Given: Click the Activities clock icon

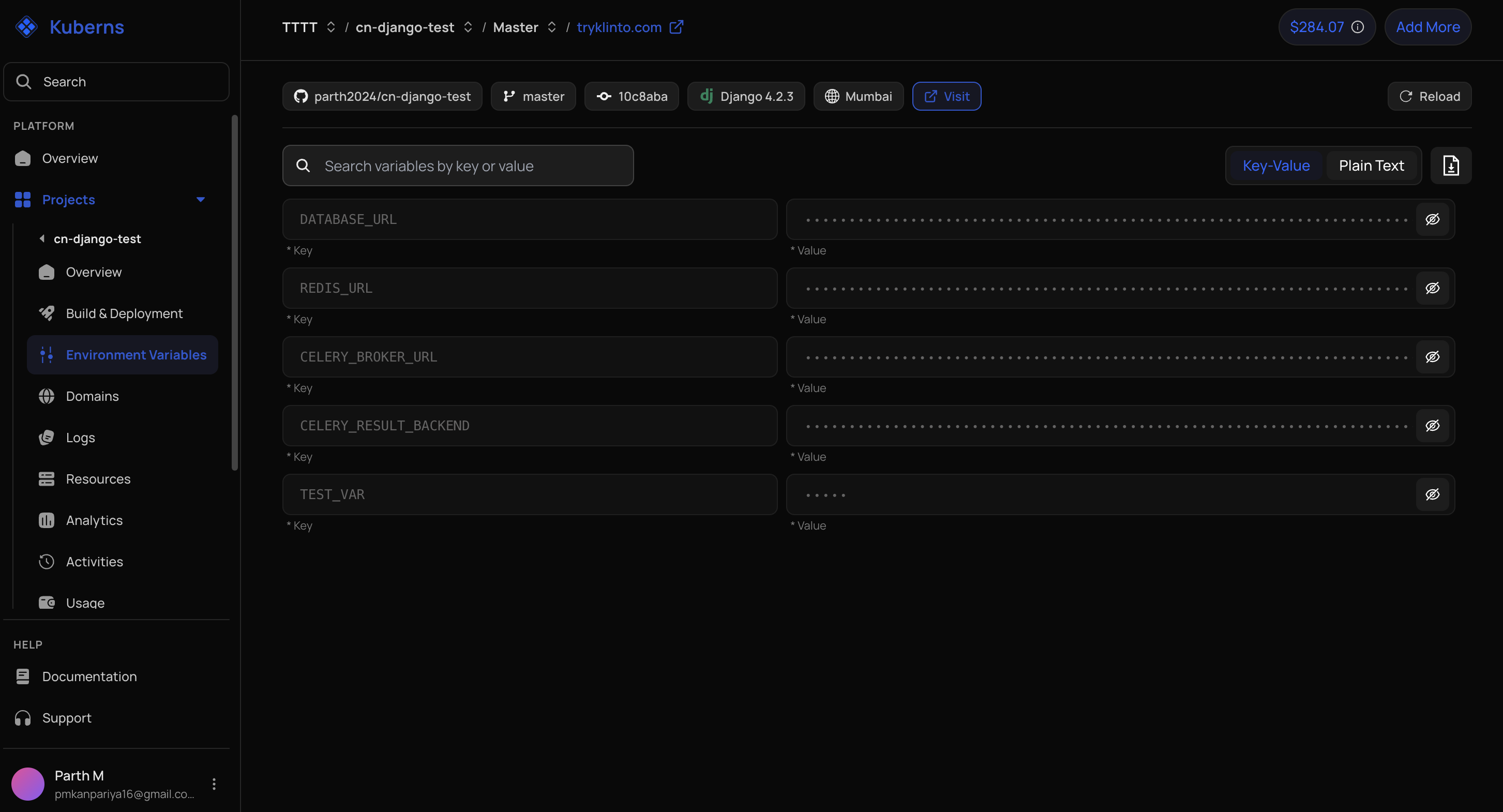Looking at the screenshot, I should (x=47, y=562).
